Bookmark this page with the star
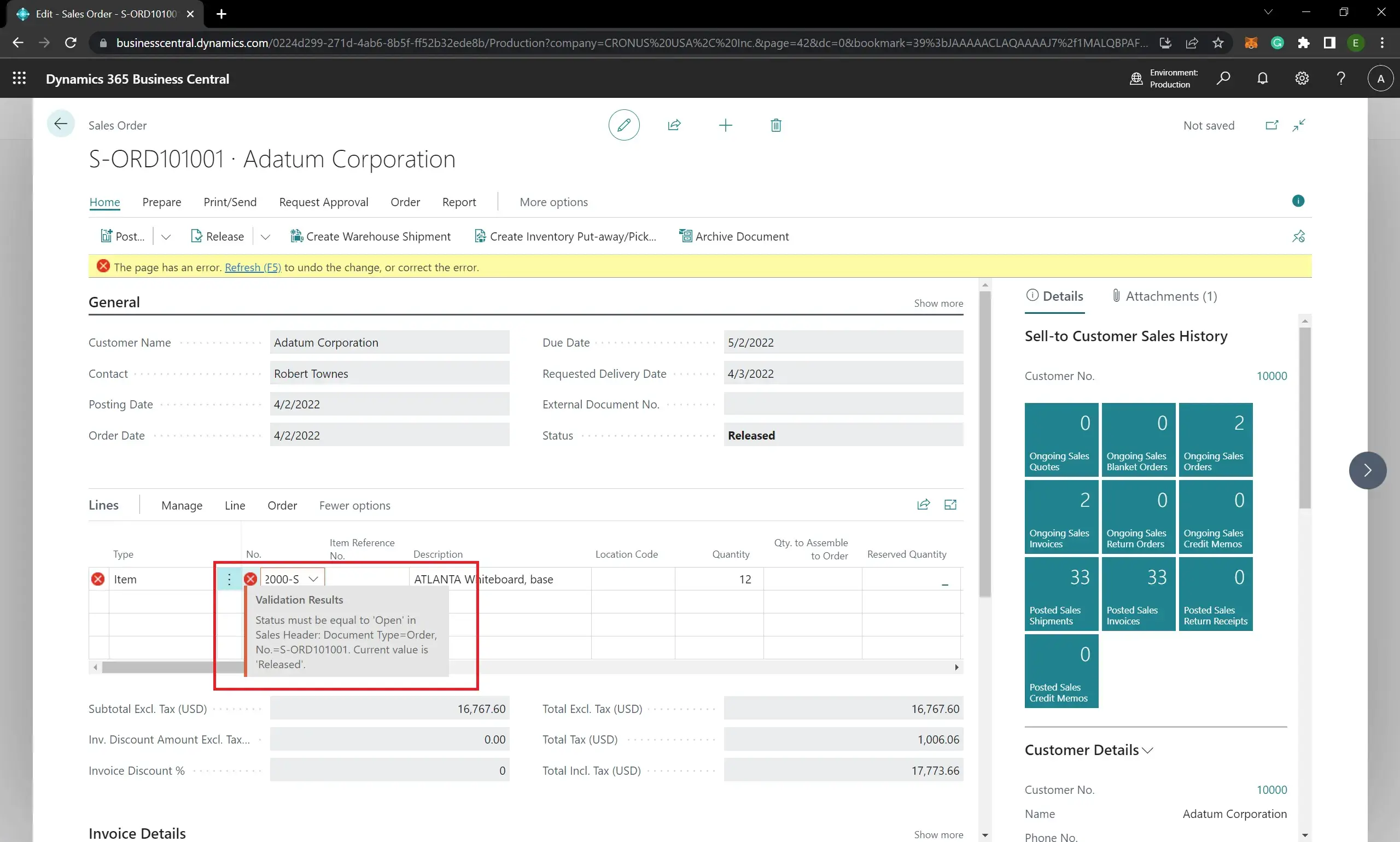Image resolution: width=1400 pixels, height=842 pixels. 1218,43
